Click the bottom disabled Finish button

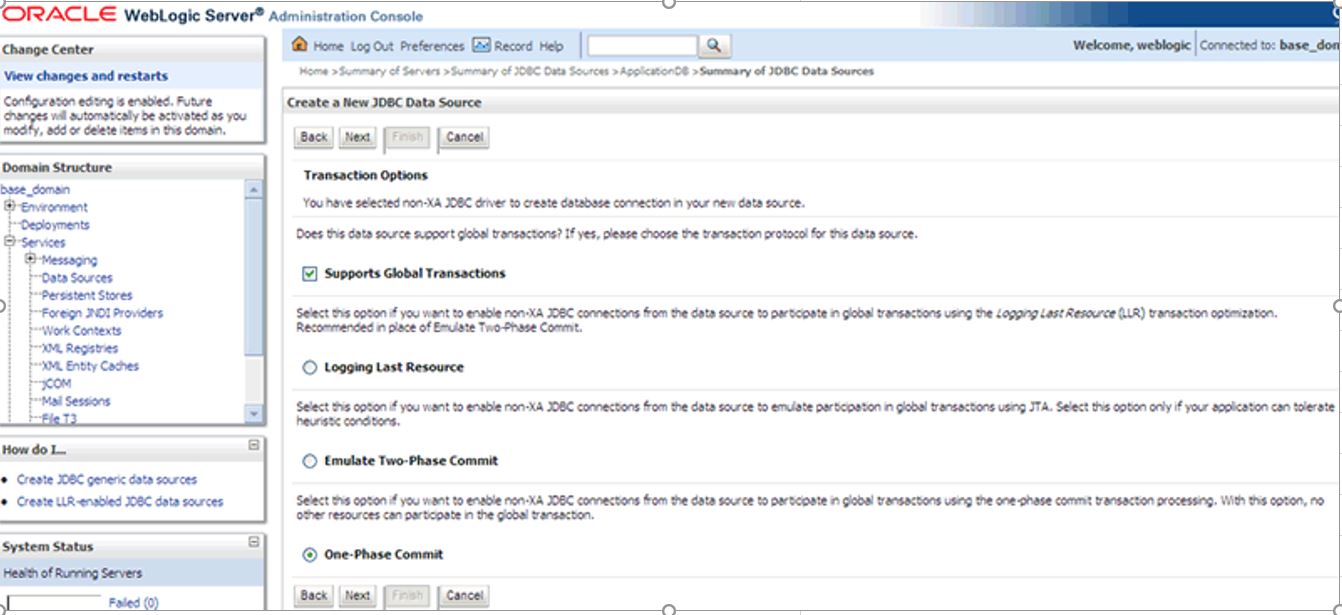tap(406, 595)
